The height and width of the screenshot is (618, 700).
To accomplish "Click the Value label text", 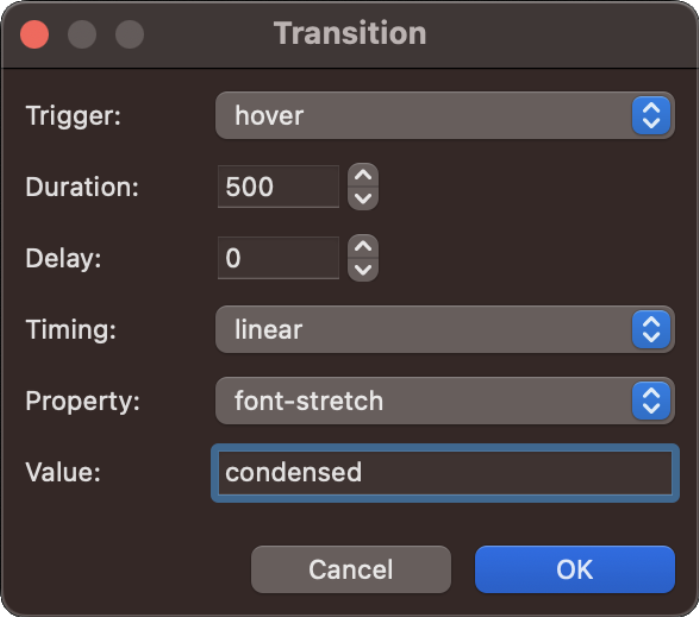I will (63, 473).
